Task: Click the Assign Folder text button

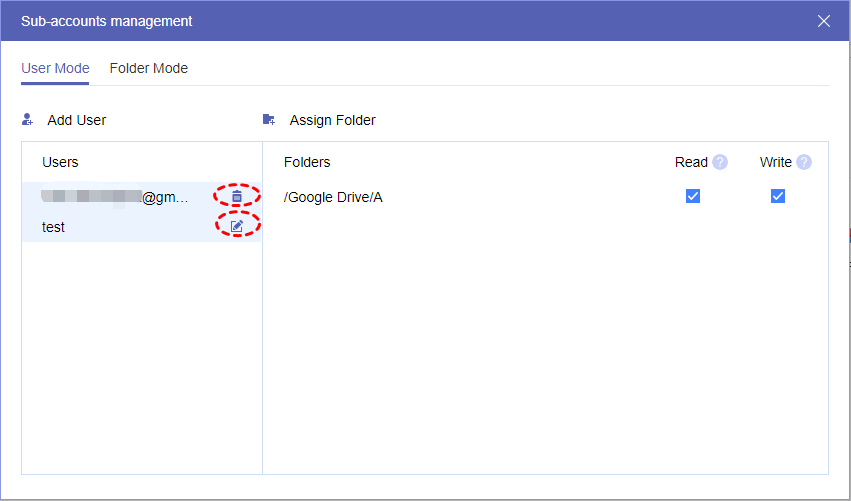Action: [x=333, y=120]
